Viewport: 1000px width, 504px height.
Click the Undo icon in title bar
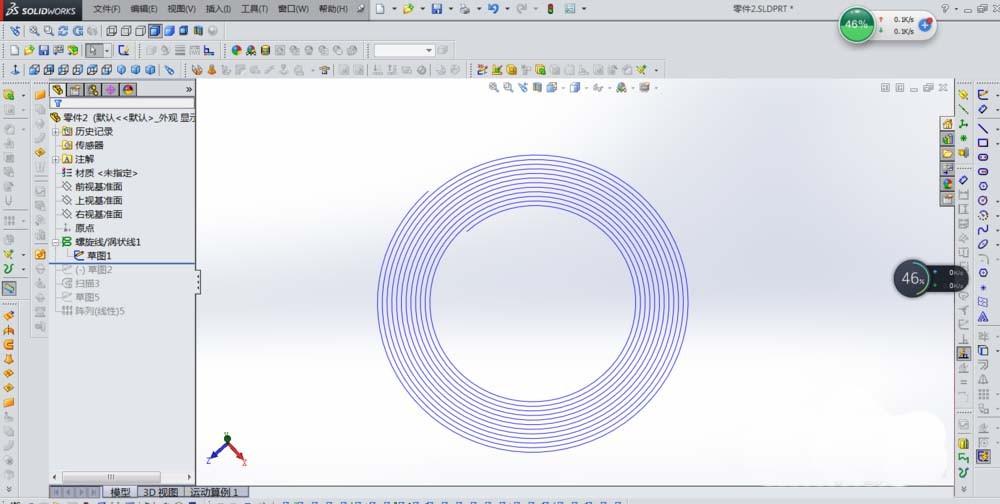pos(493,9)
